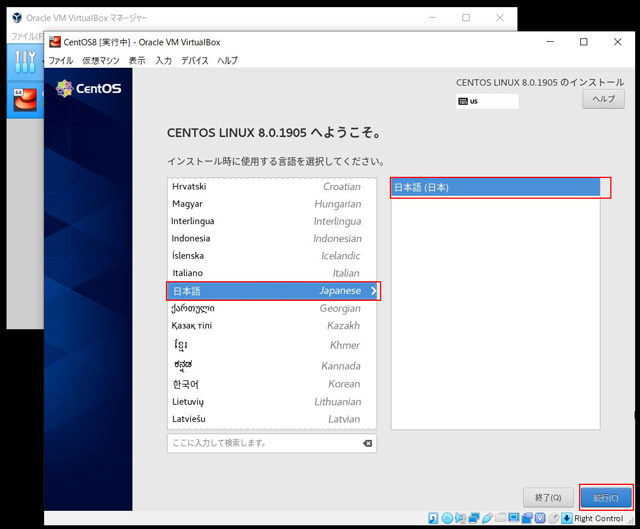The height and width of the screenshot is (529, 640).
Task: Open the 表示 menu
Action: (137, 60)
